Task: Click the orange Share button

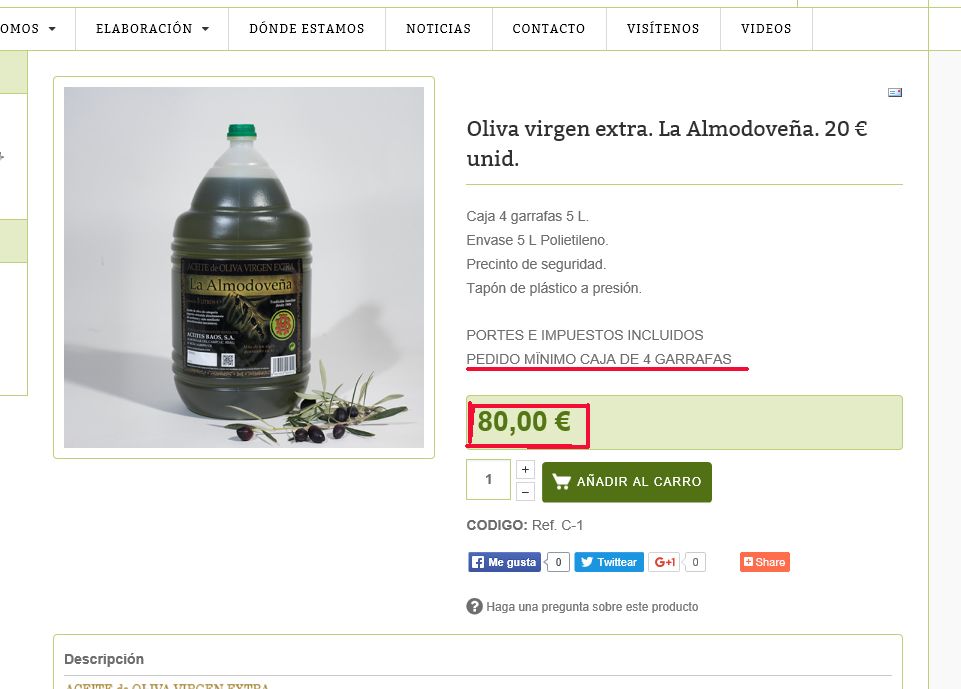Action: coord(765,562)
